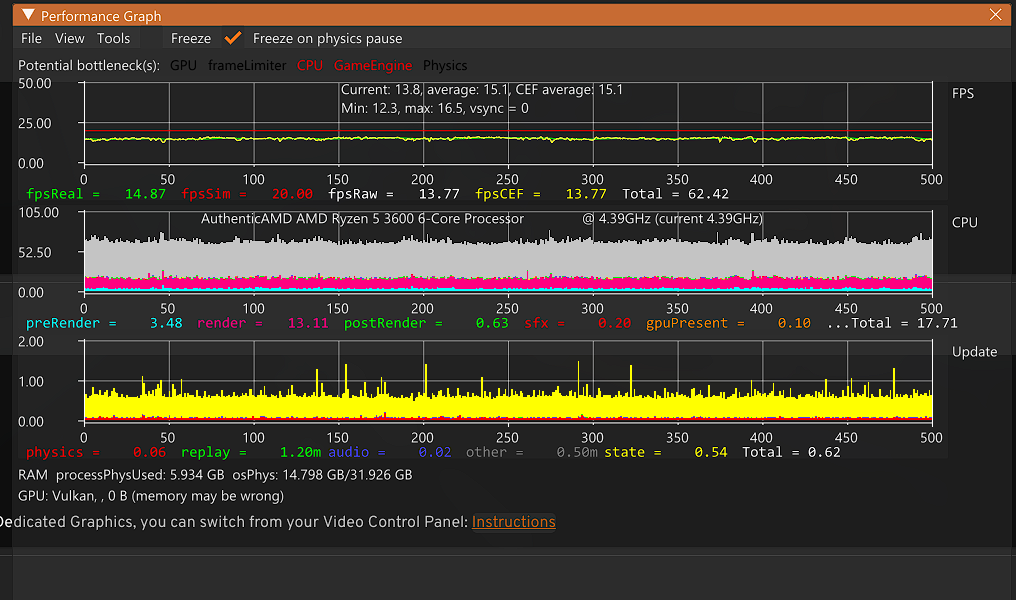This screenshot has width=1016, height=600.
Task: Click the Total = 0.62 value
Action: coord(791,452)
